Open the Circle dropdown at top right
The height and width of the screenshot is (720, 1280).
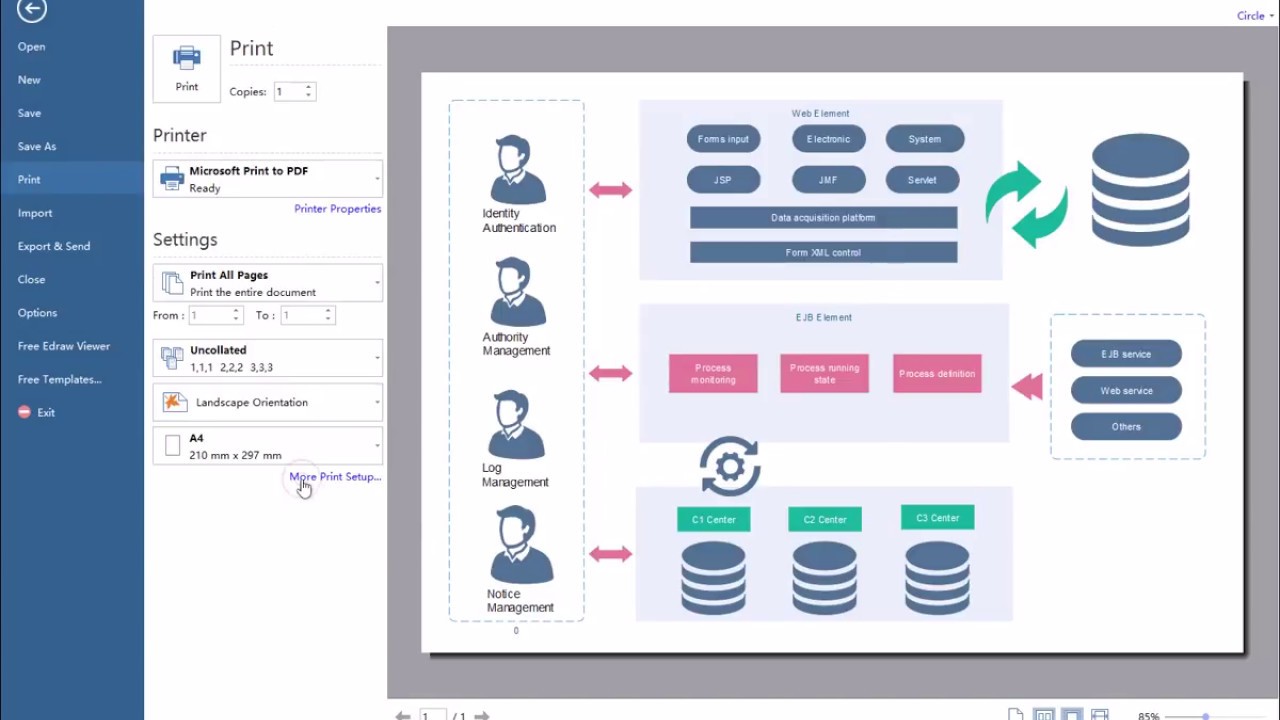(1255, 15)
